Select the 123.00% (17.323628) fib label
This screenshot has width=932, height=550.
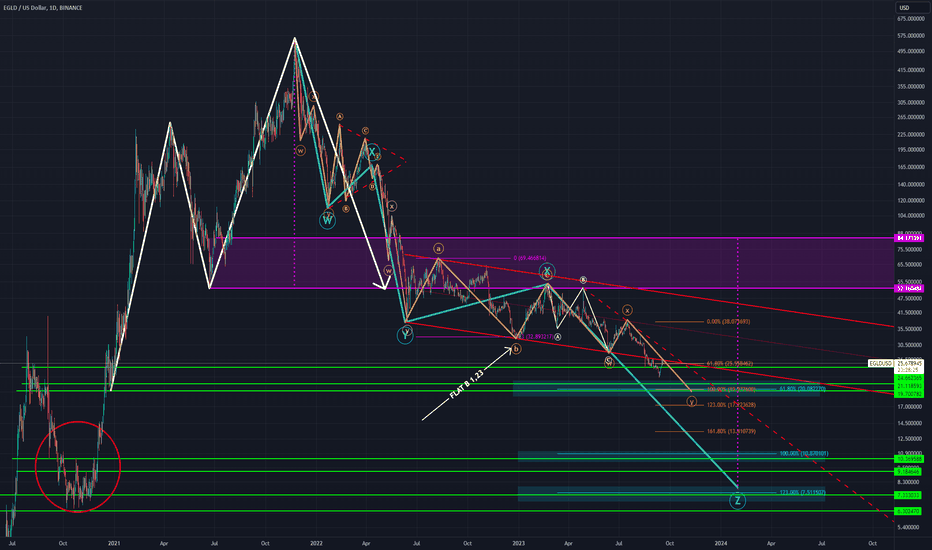731,405
